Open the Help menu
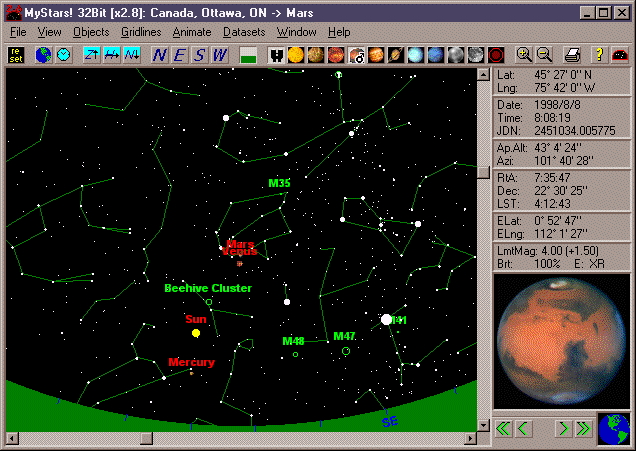The image size is (636, 451). click(339, 32)
